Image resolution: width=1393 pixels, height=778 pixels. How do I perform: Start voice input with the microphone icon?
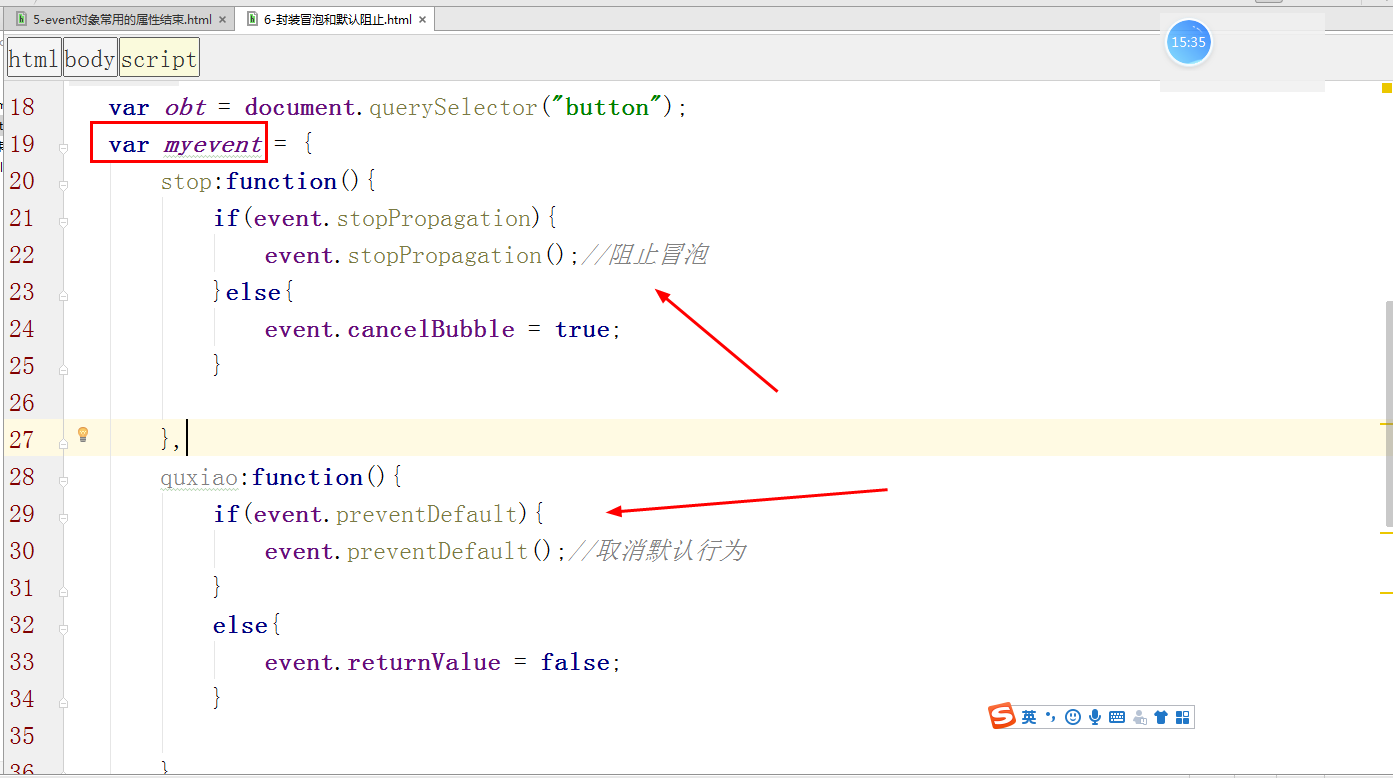(1094, 716)
